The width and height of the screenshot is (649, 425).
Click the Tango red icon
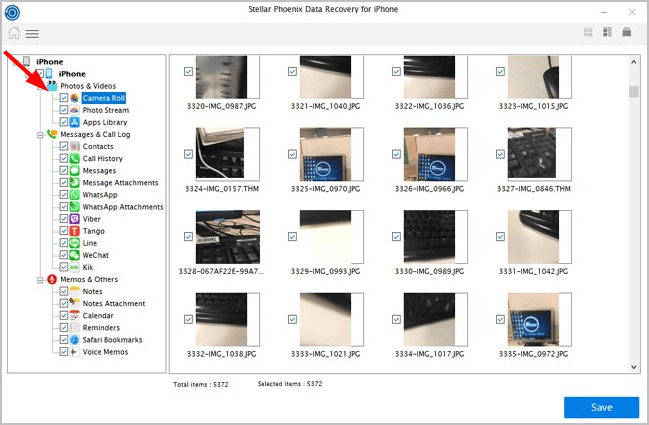pos(75,231)
